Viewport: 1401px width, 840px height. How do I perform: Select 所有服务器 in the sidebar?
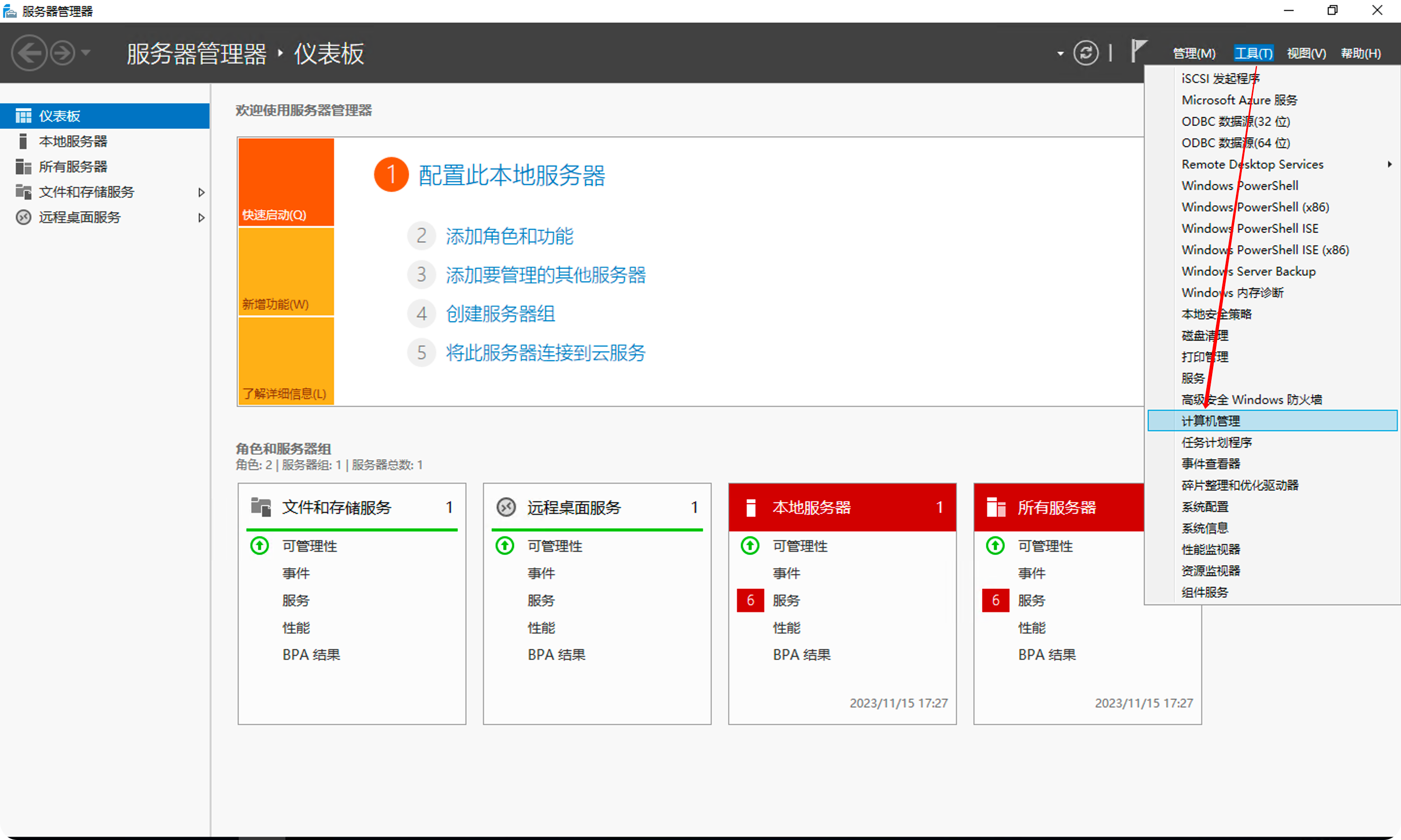(x=105, y=166)
